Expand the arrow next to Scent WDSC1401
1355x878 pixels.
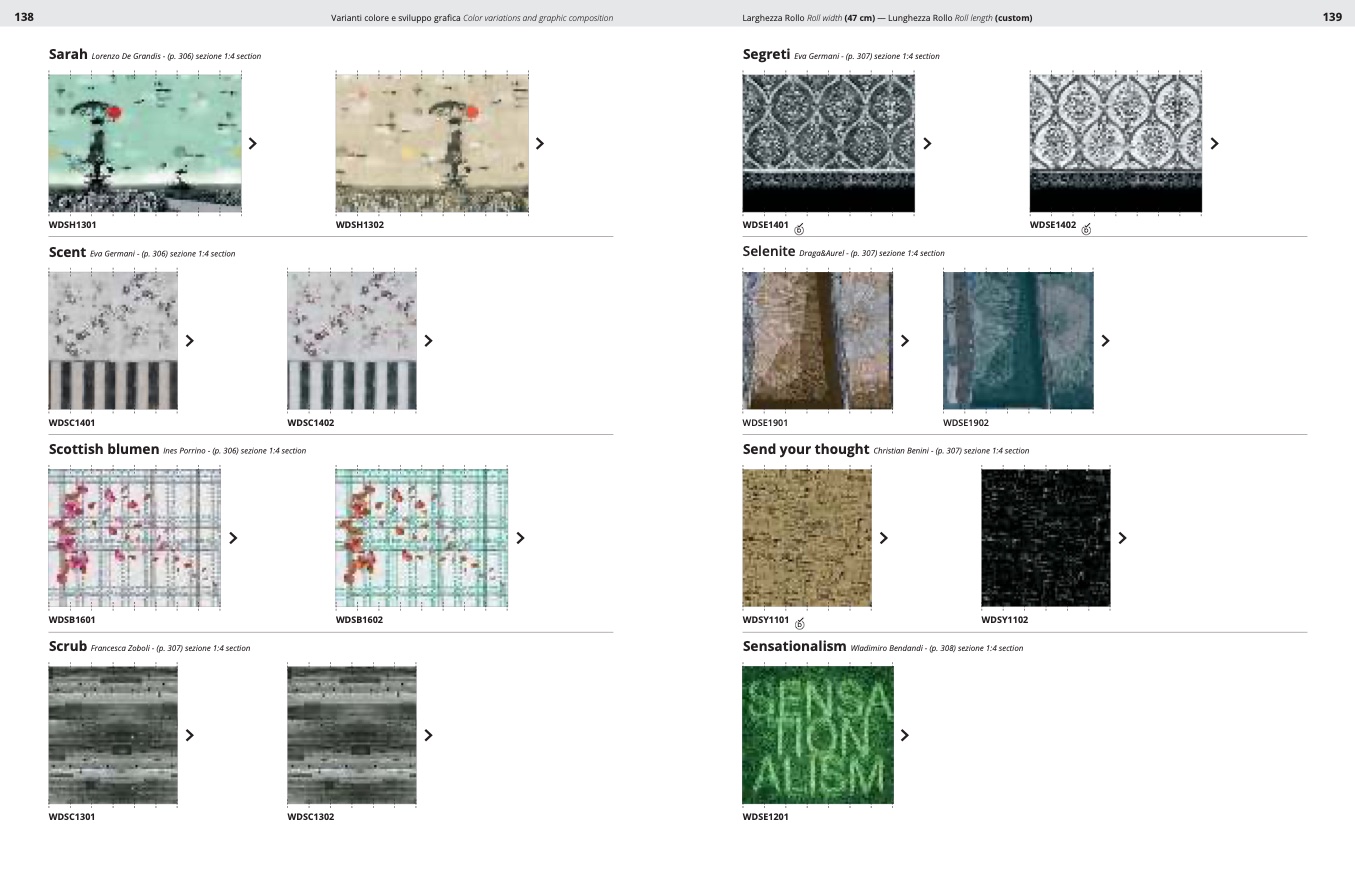pos(190,341)
